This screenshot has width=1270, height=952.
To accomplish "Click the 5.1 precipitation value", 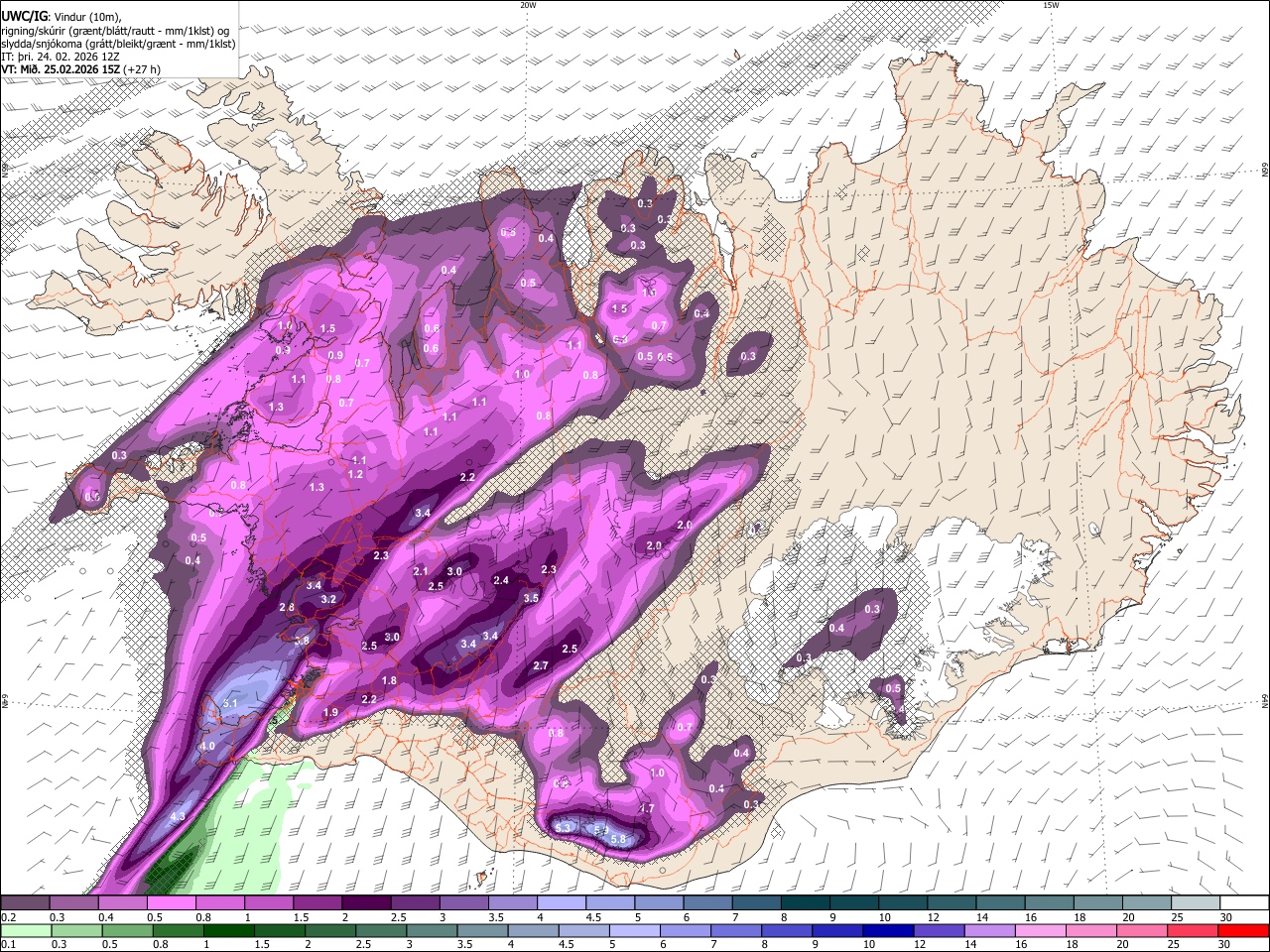I will pyautogui.click(x=231, y=703).
